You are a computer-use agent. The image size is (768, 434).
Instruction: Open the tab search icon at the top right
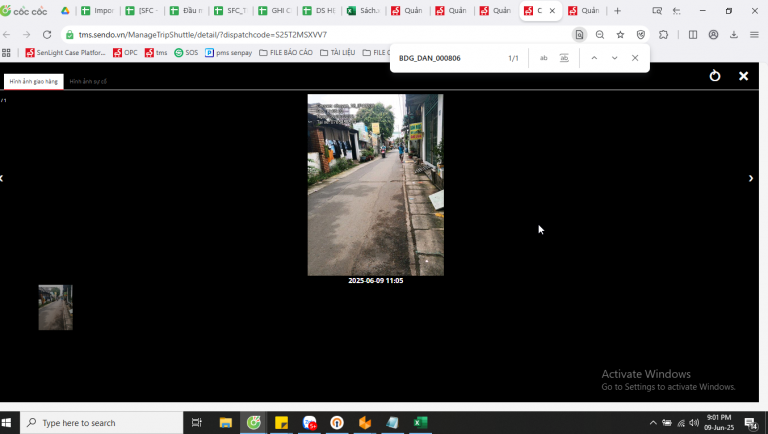click(657, 11)
